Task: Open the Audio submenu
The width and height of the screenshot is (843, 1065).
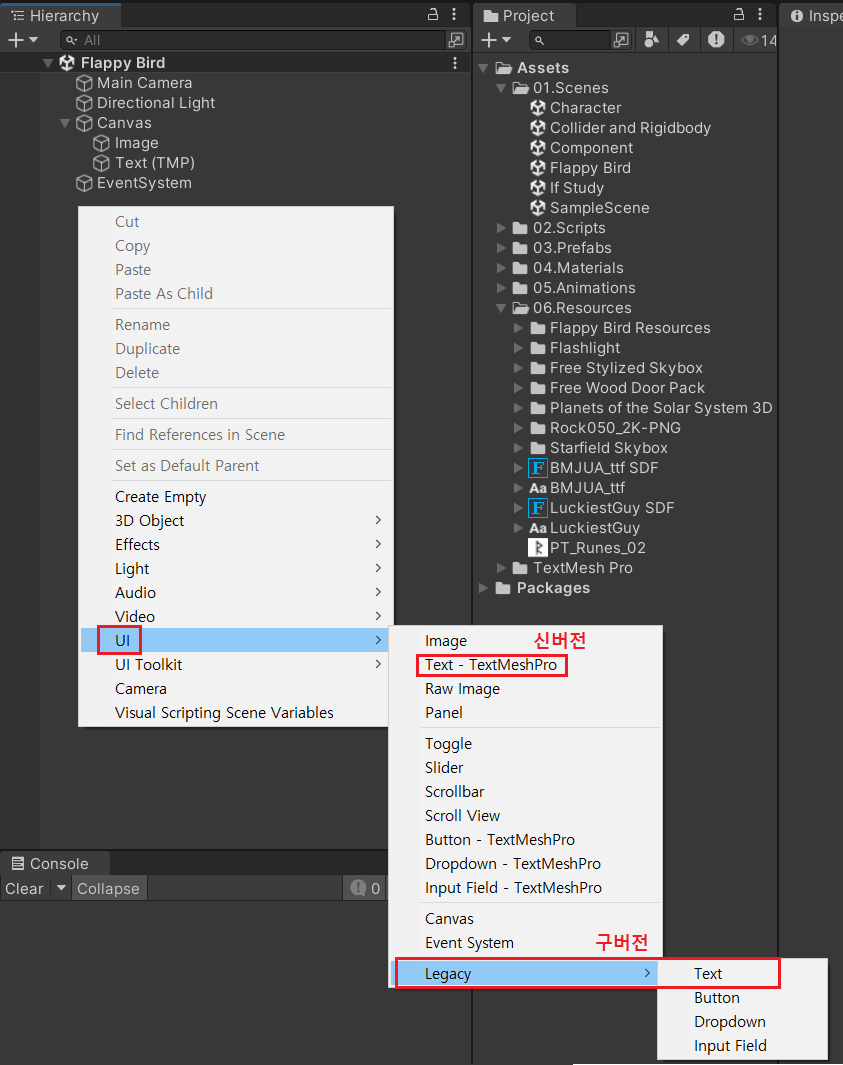Action: 235,592
